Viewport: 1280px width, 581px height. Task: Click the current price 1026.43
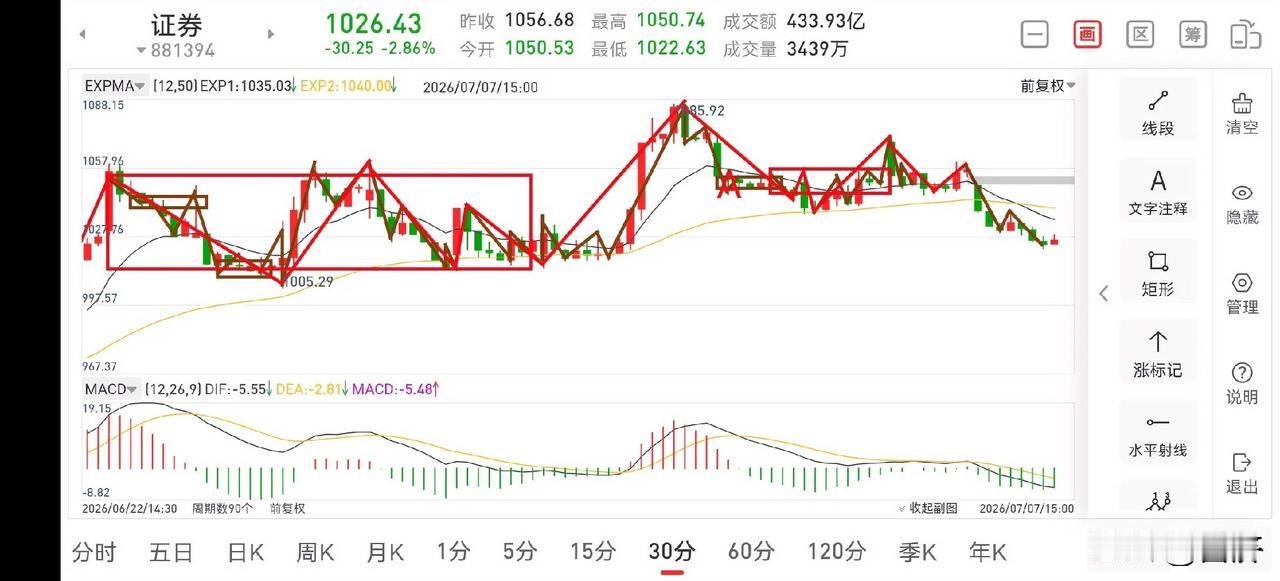[x=374, y=23]
